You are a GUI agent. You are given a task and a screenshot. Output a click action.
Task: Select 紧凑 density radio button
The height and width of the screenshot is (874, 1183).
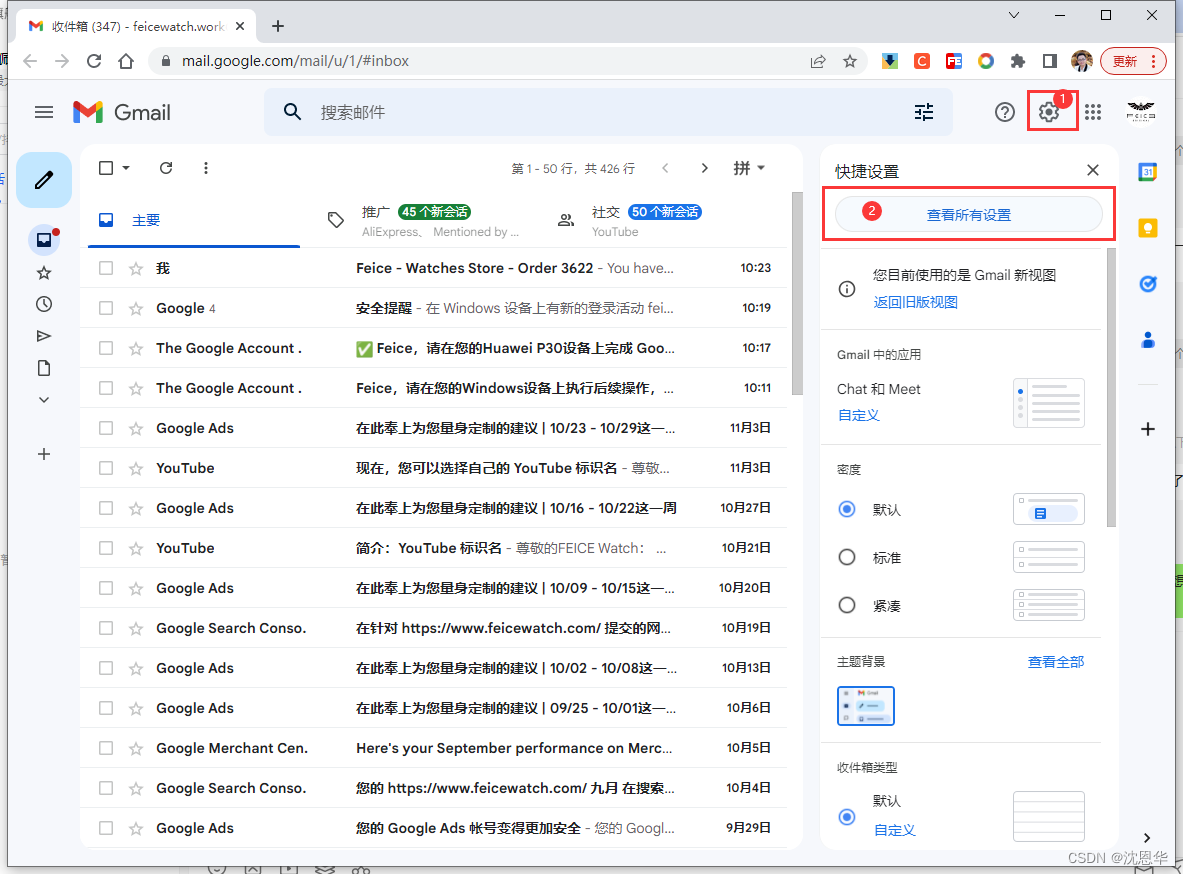tap(847, 605)
